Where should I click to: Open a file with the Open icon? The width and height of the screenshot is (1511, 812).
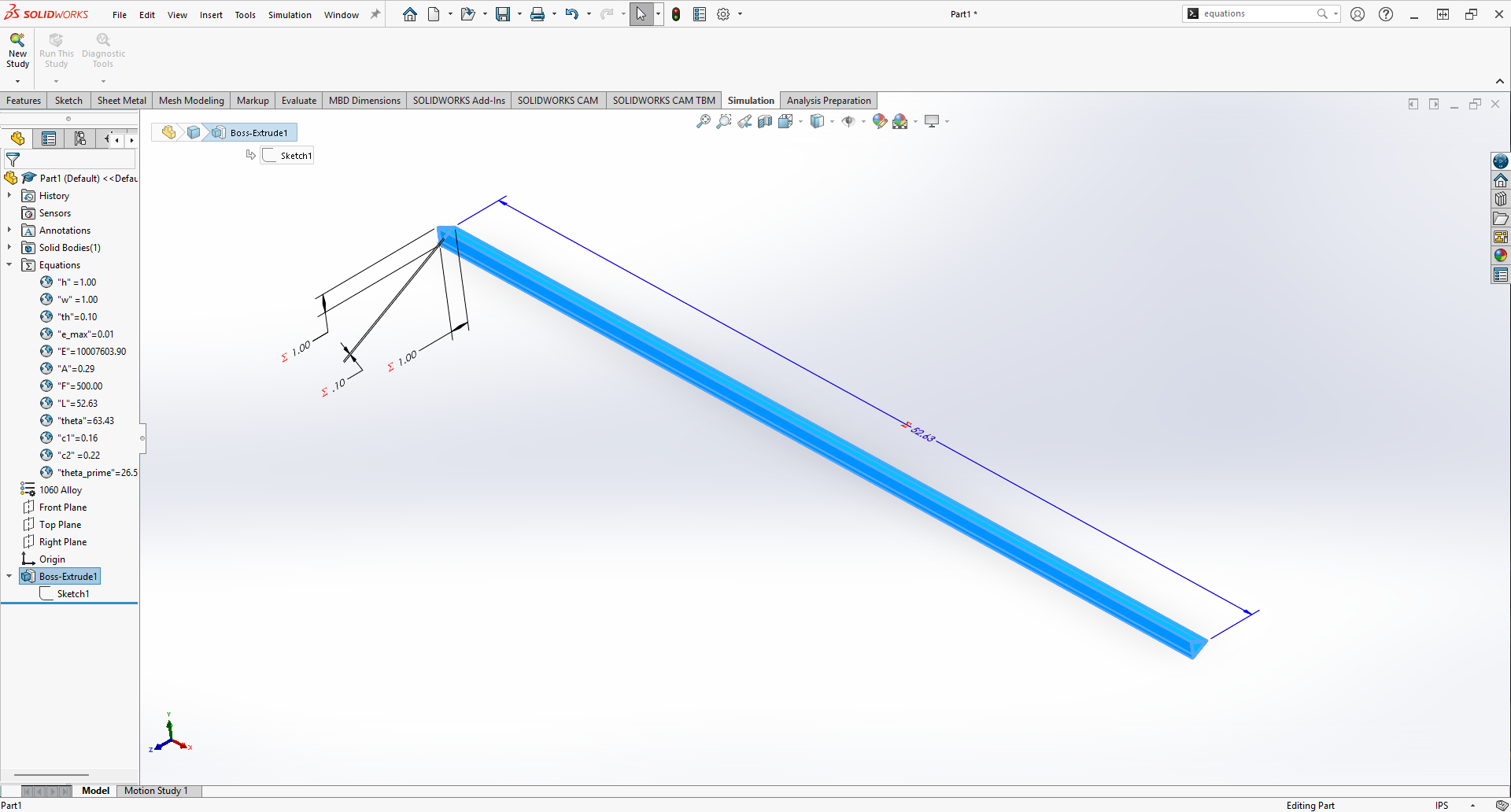(467, 14)
